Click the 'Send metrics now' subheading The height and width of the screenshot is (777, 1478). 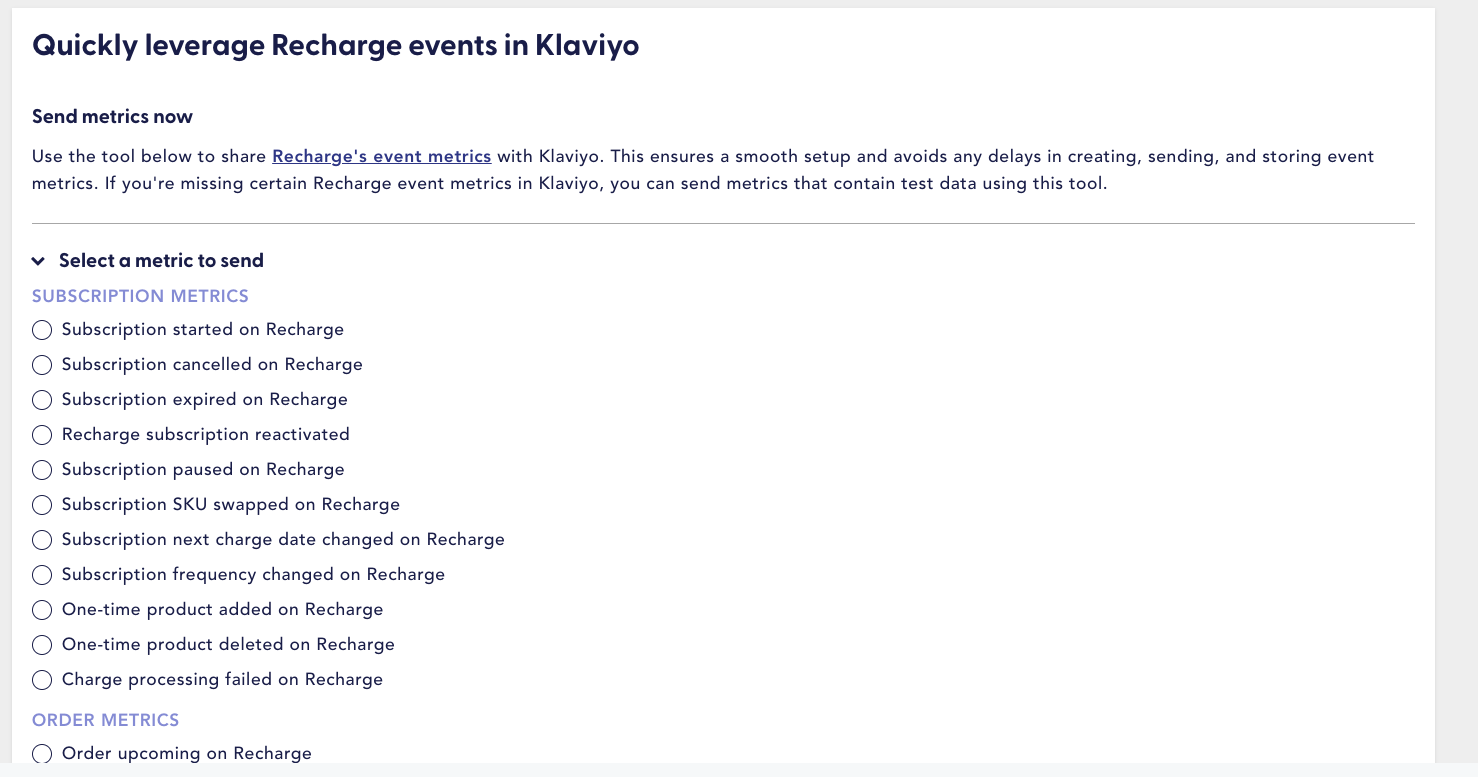[112, 117]
